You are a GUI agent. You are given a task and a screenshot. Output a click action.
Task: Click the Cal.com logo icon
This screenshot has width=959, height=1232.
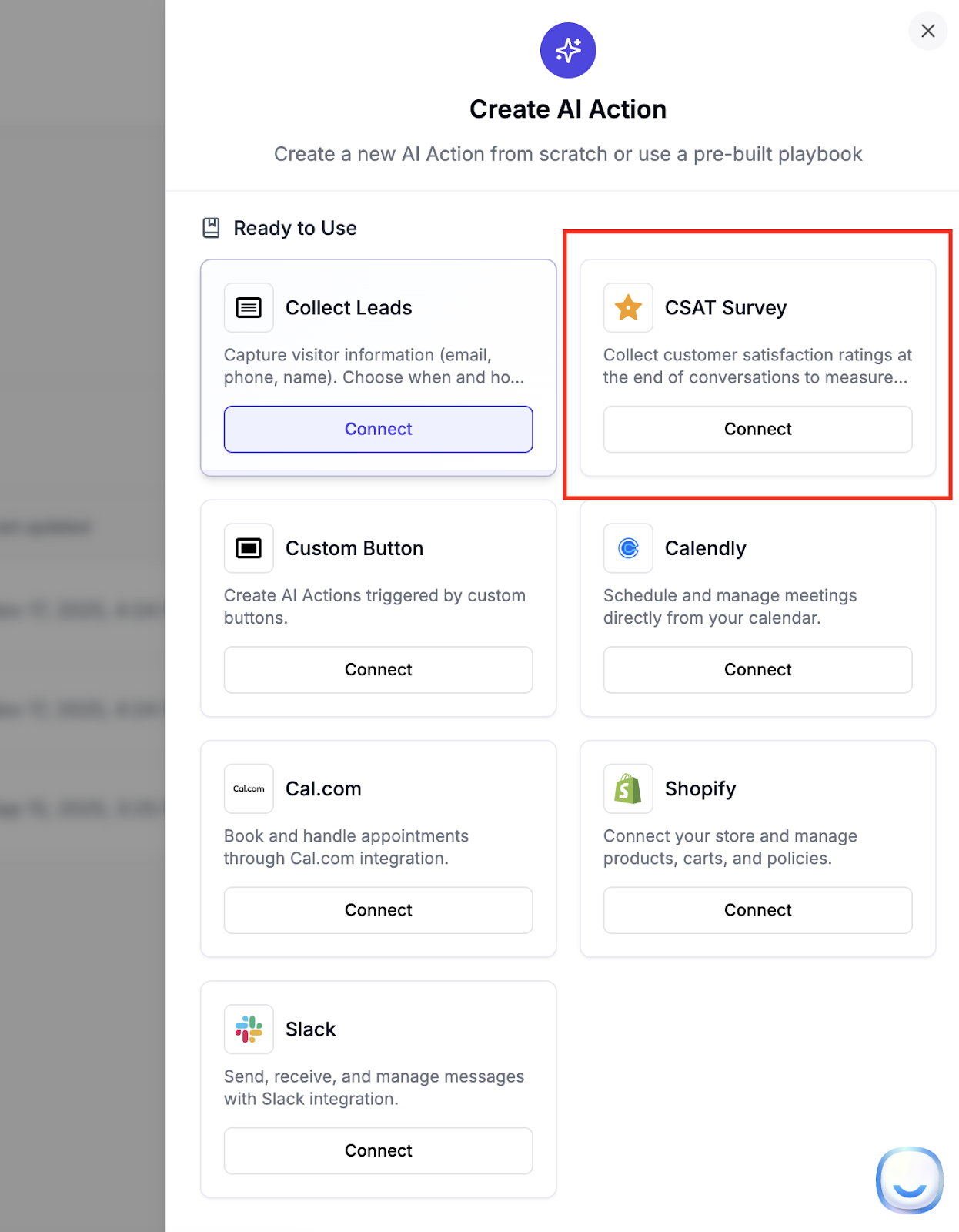click(249, 788)
